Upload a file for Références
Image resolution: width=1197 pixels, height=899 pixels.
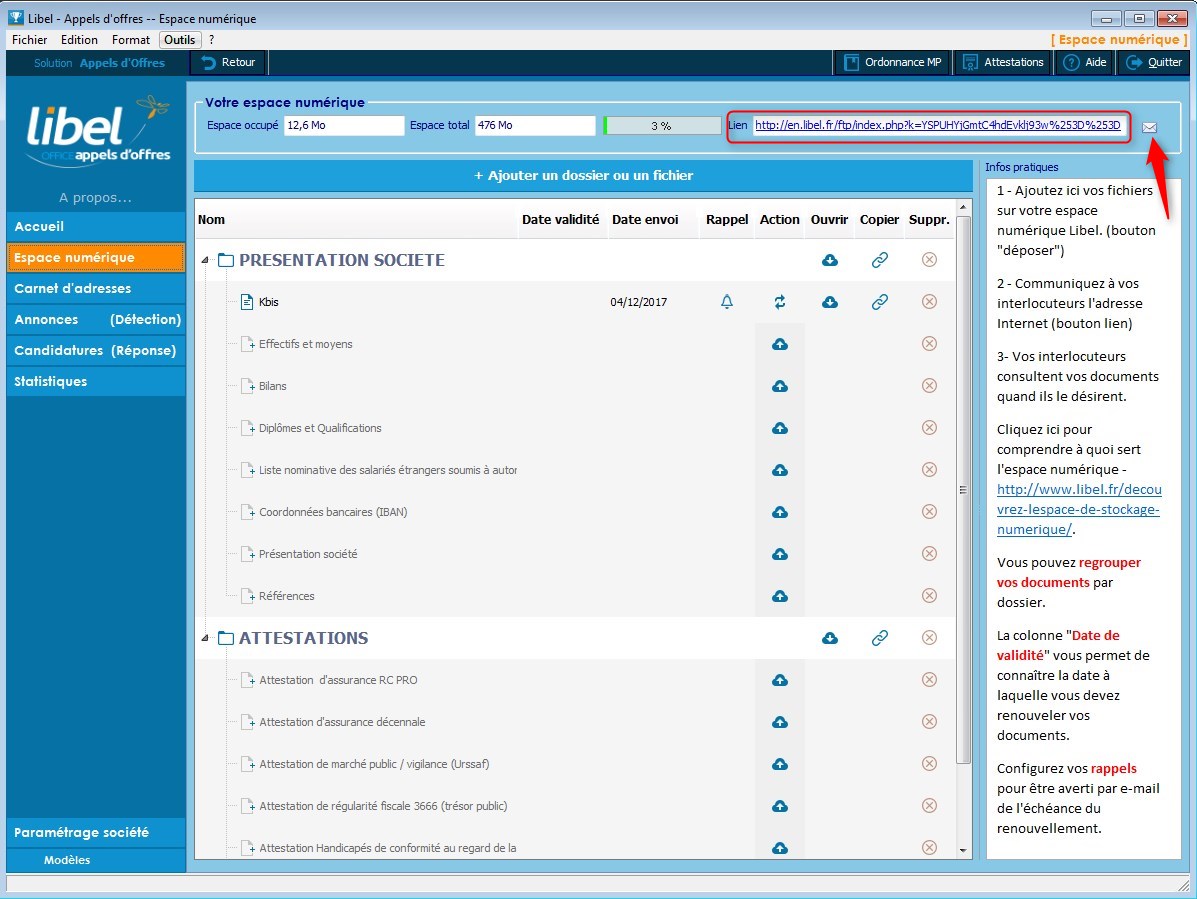pos(779,596)
